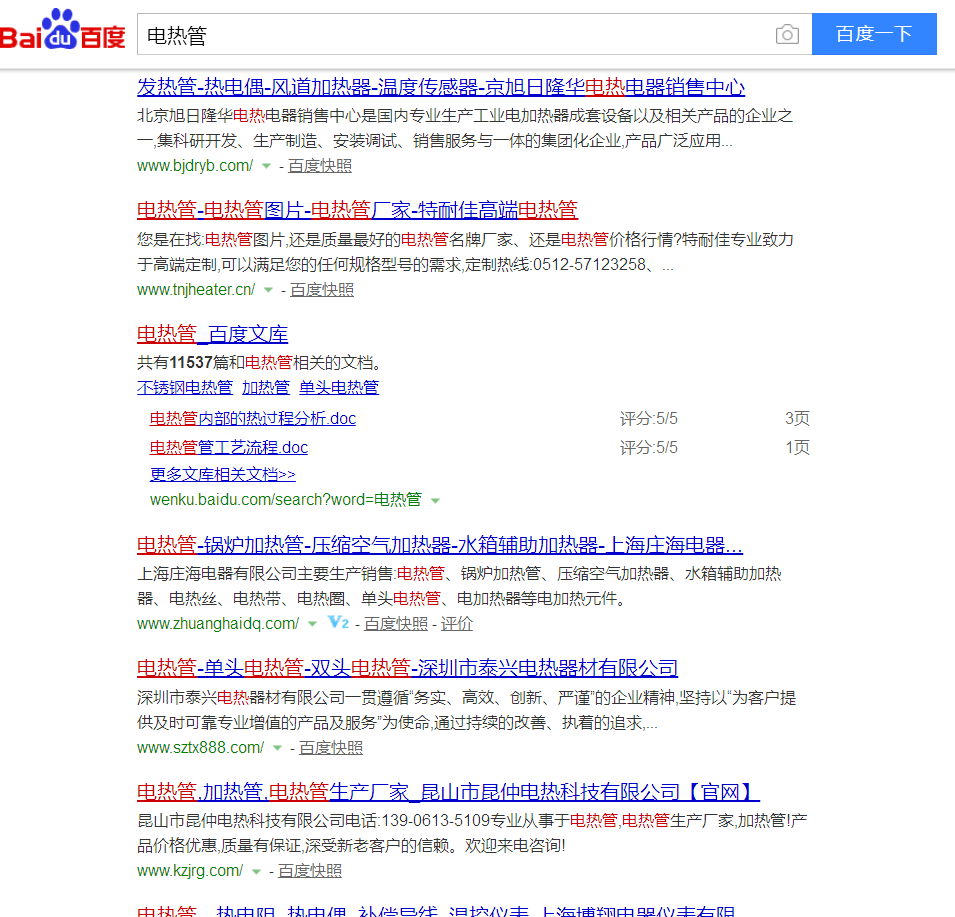This screenshot has height=917, width=955.
Task: Click the phone number 0512-57123258 in snippet
Action: click(x=590, y=264)
